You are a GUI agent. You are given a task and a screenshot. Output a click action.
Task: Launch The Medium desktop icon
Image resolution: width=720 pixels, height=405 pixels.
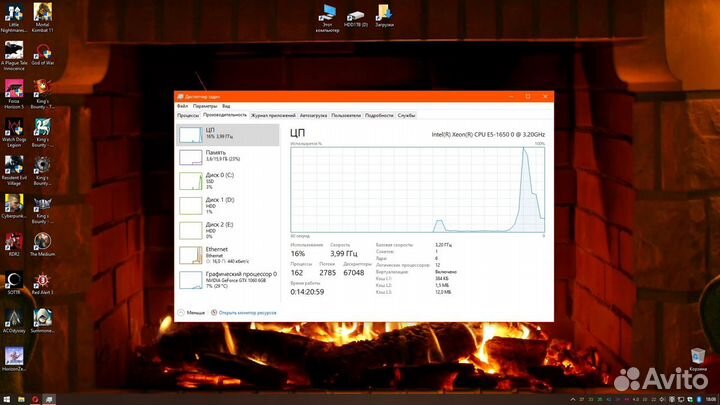click(42, 244)
